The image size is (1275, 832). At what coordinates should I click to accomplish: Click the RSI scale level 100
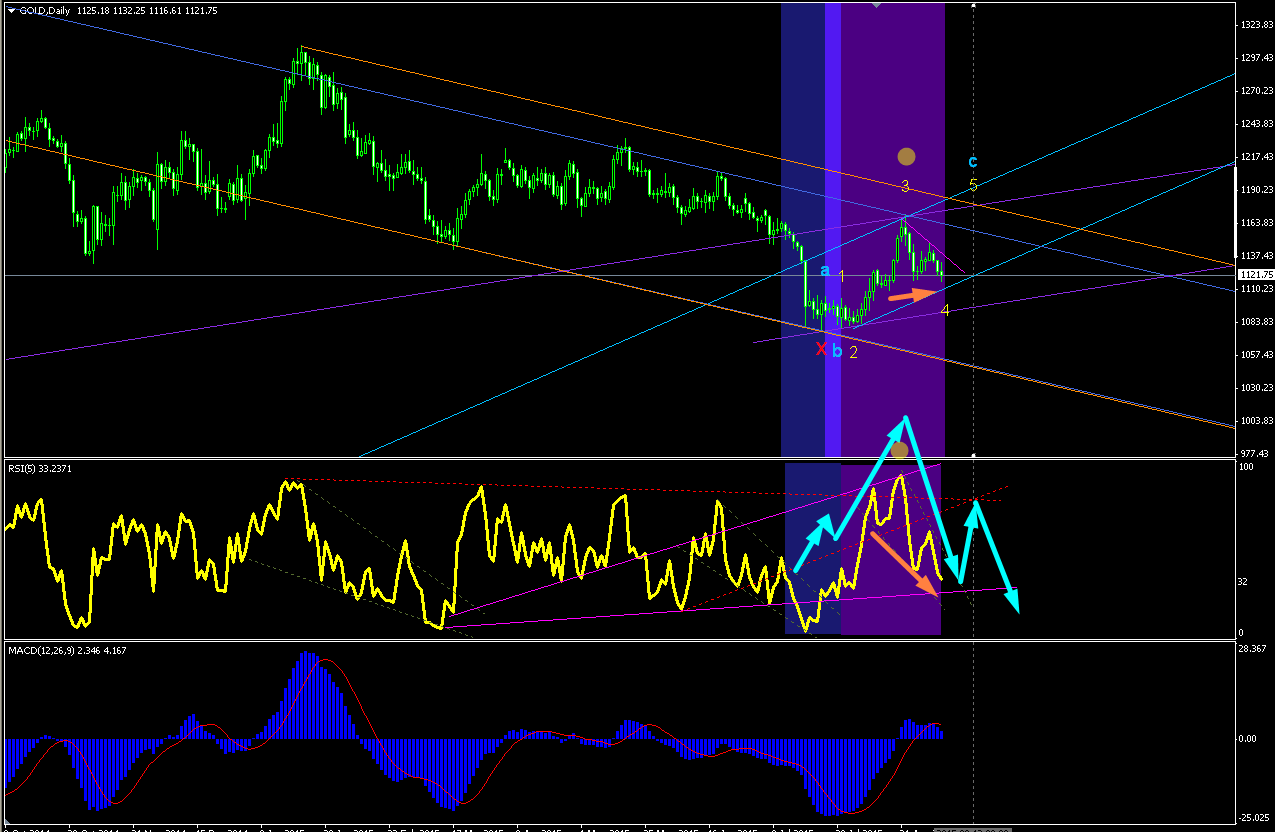click(1246, 467)
